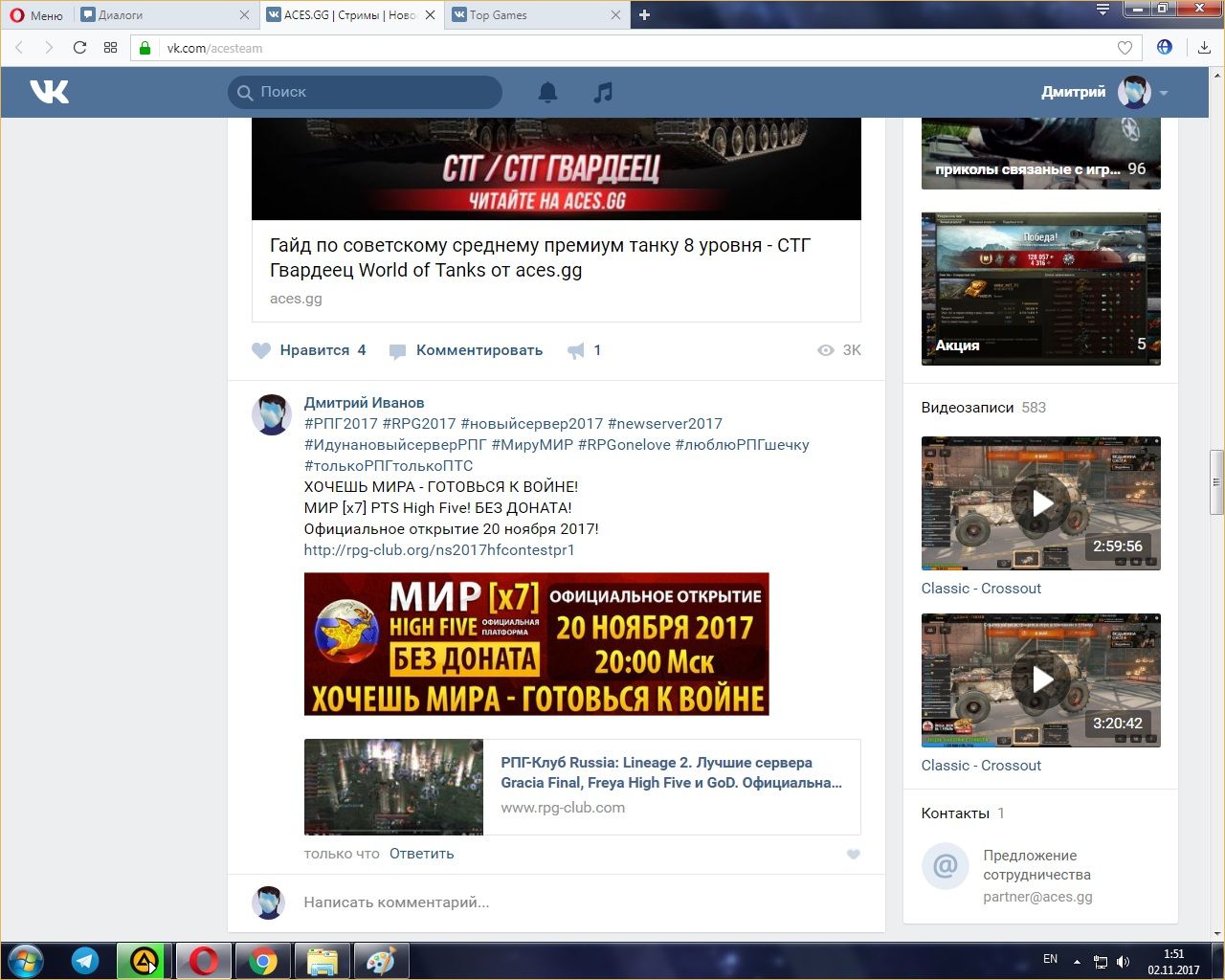Bookmark page with heart icon in address bar

1125,48
